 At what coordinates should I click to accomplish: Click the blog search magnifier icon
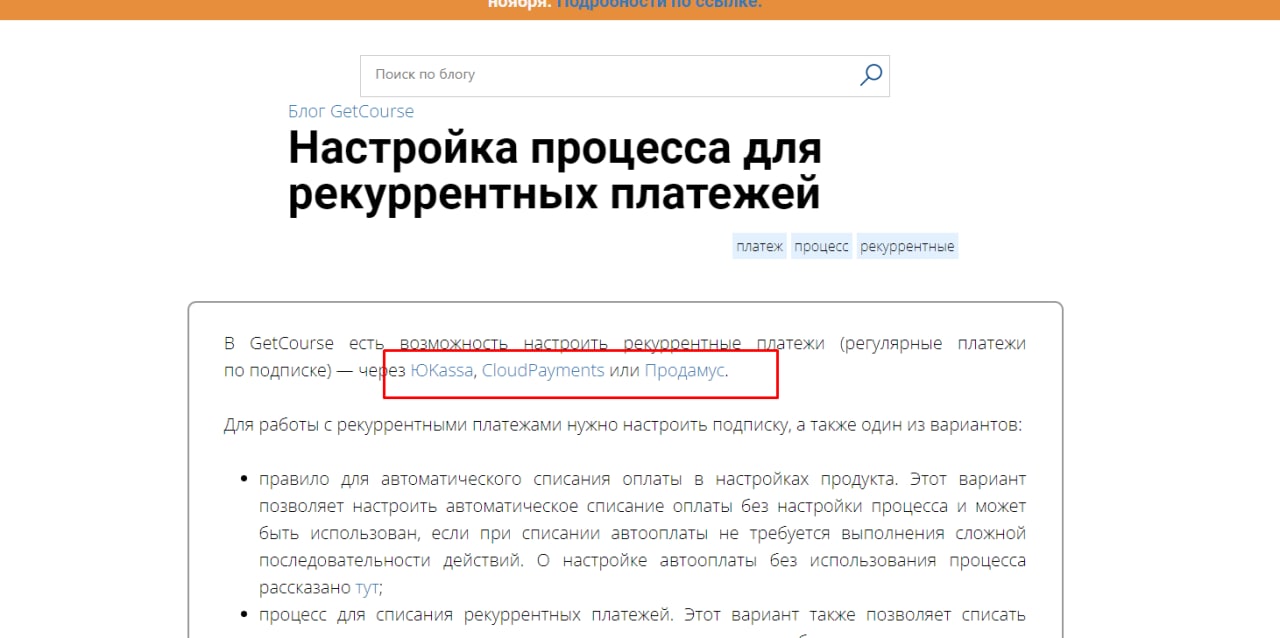[871, 75]
